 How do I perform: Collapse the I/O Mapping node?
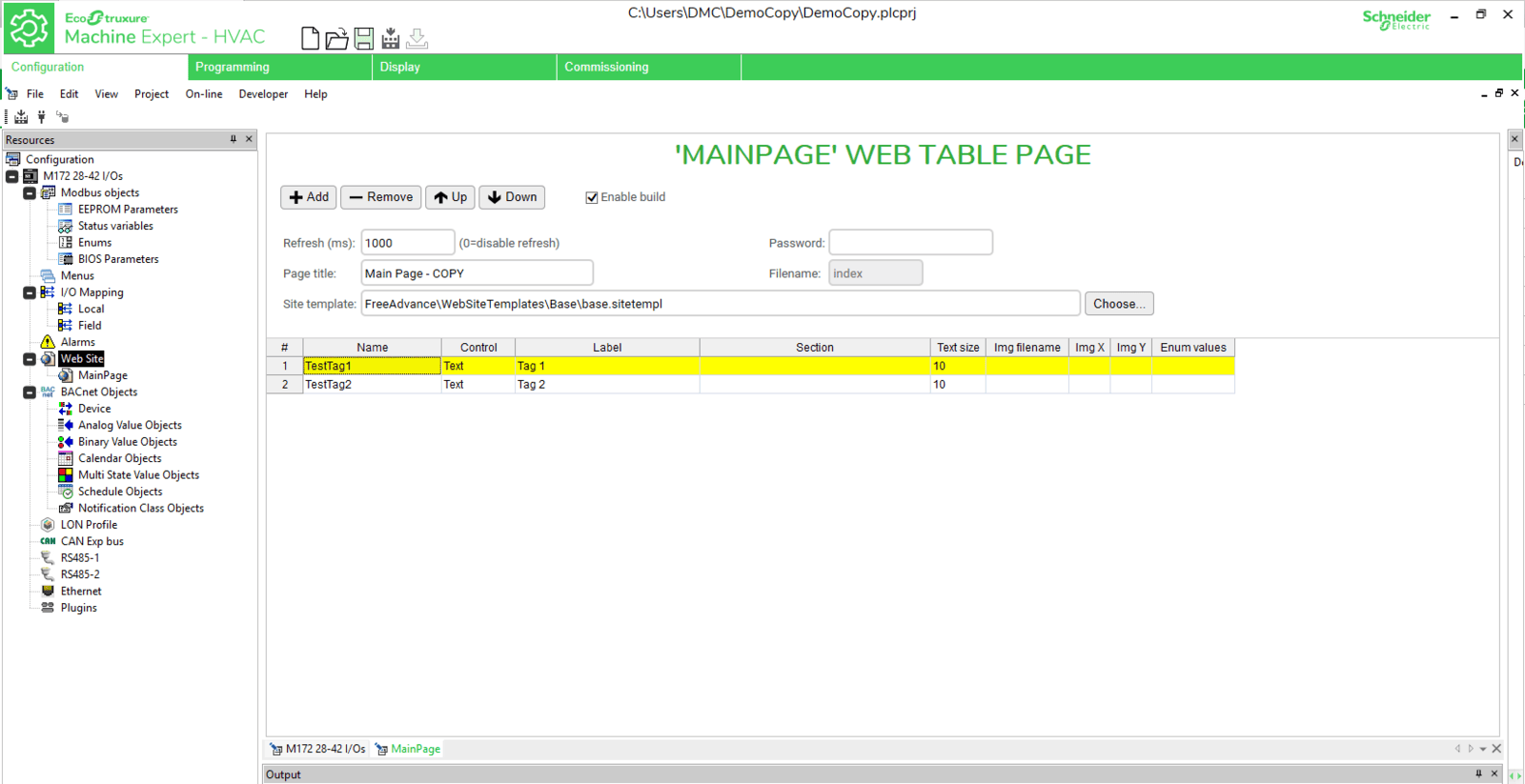click(x=30, y=292)
